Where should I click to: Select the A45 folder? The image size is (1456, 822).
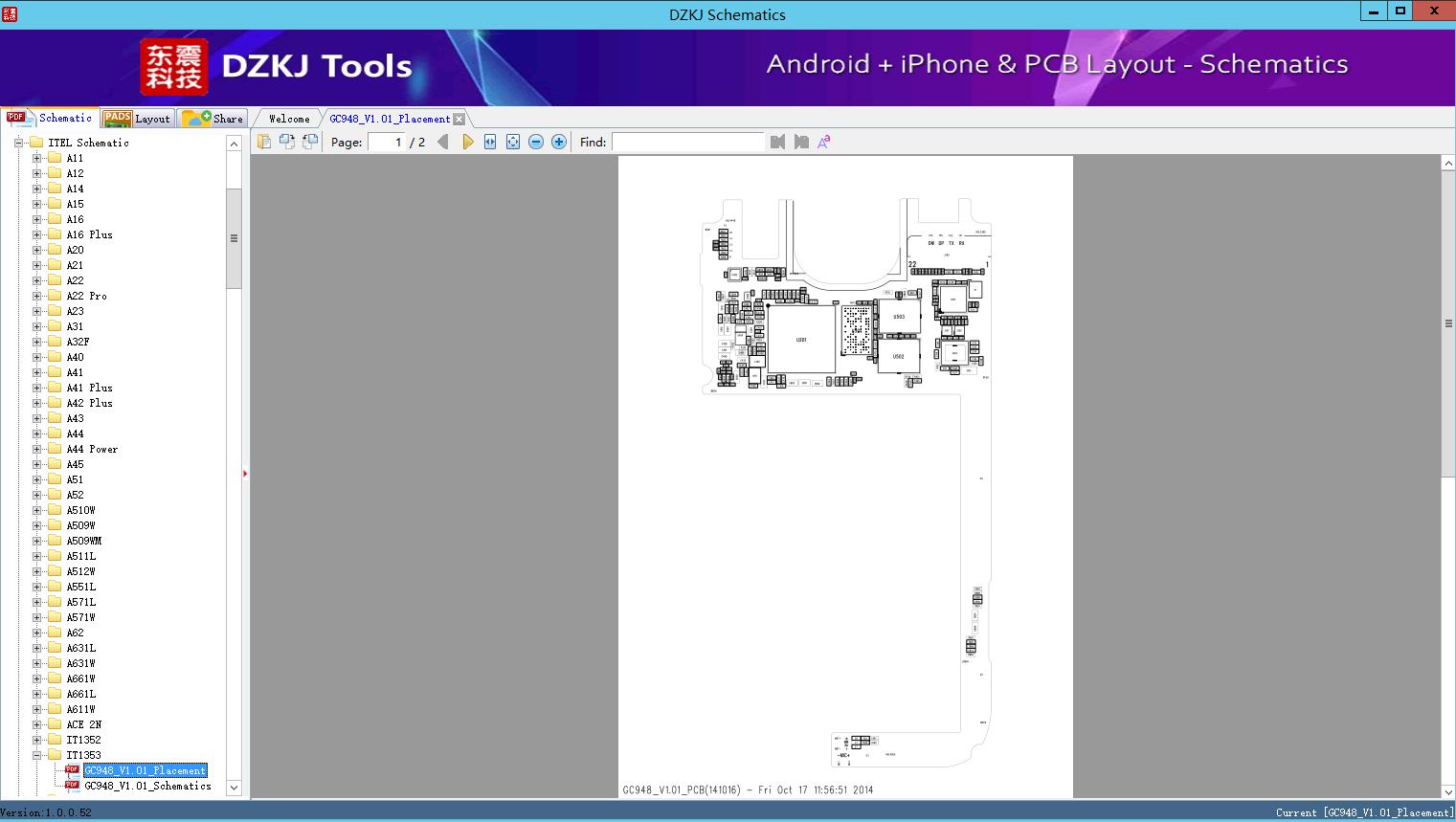[x=75, y=464]
